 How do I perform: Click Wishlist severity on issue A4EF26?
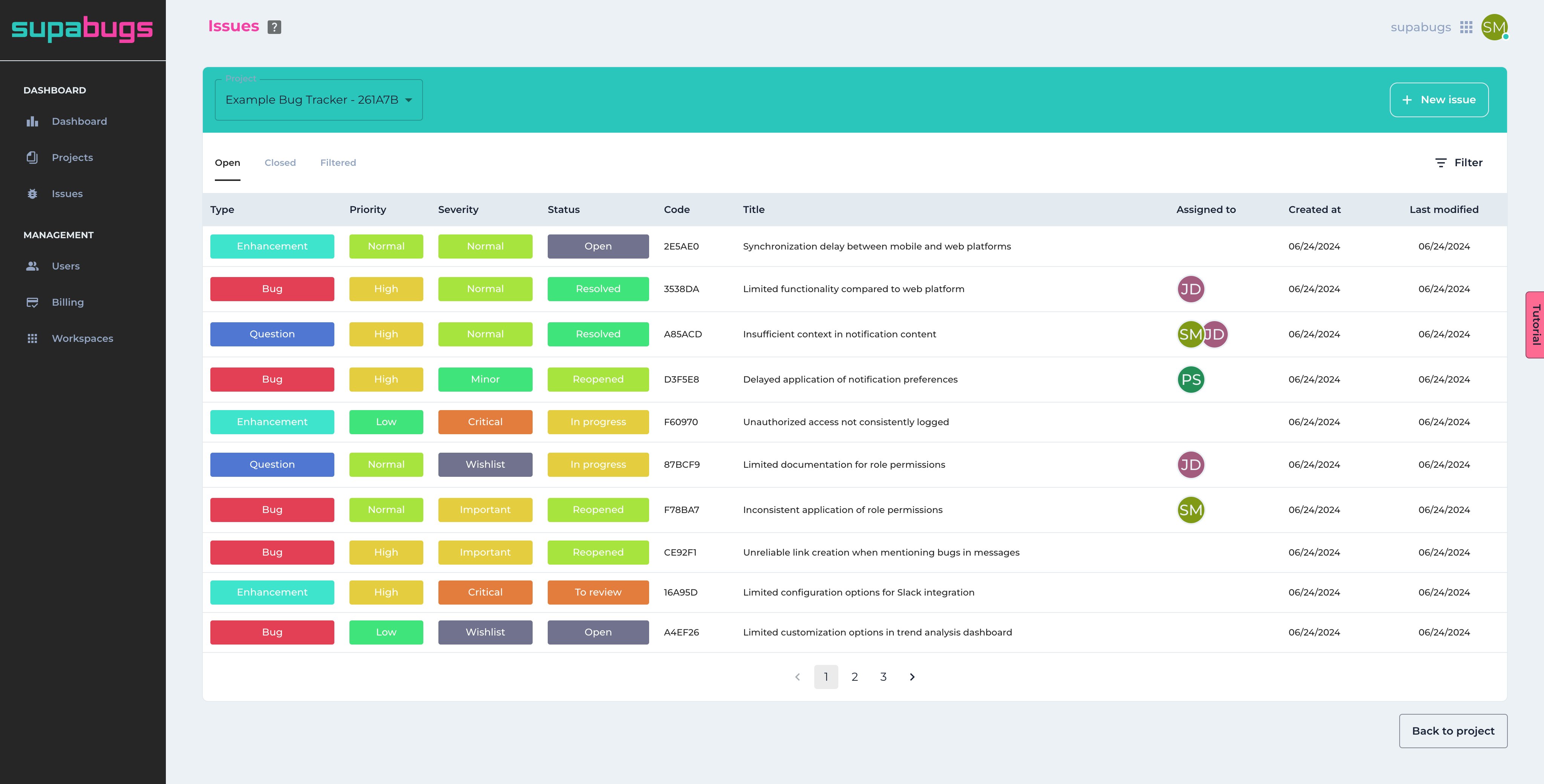pyautogui.click(x=486, y=632)
